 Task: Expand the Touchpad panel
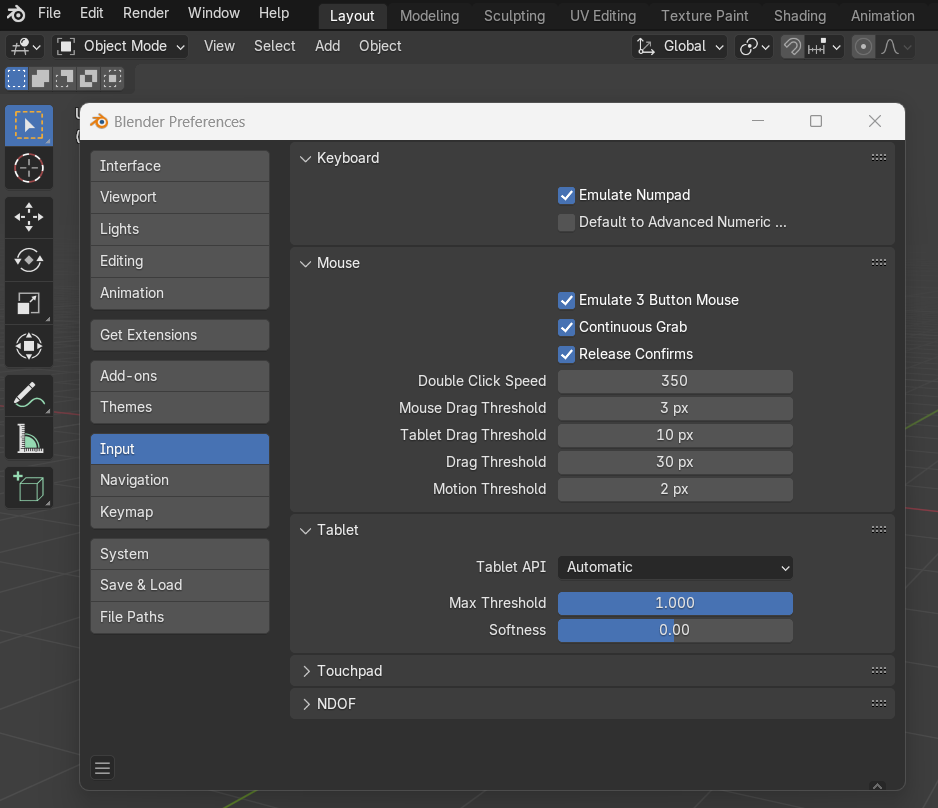click(306, 671)
